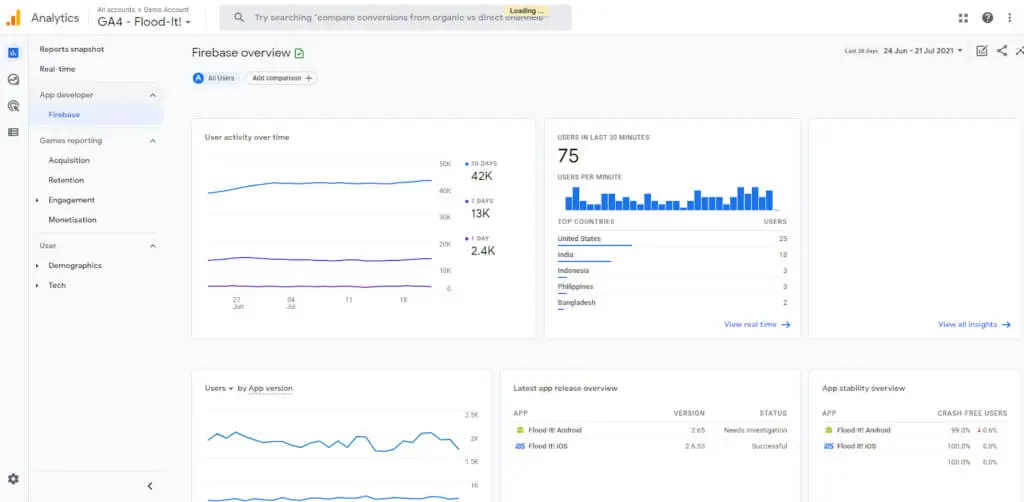Viewport: 1024px width, 502px height.
Task: Open the three-dot more options menu
Action: (1009, 18)
